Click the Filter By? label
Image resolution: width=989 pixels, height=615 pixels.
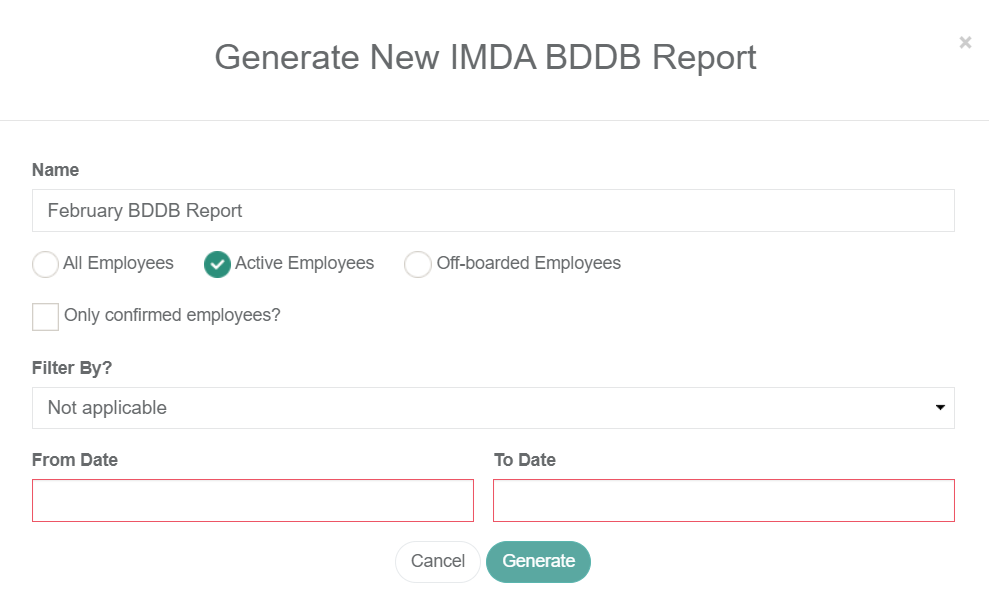click(x=72, y=368)
